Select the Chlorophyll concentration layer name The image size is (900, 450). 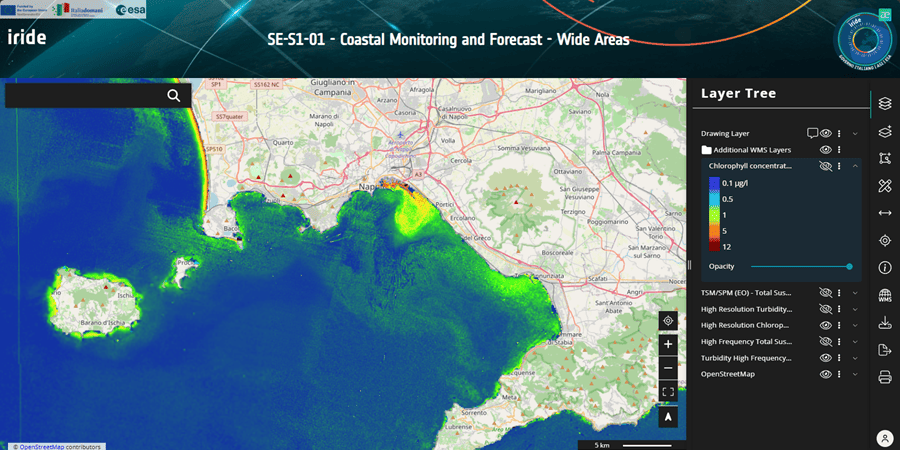click(750, 166)
